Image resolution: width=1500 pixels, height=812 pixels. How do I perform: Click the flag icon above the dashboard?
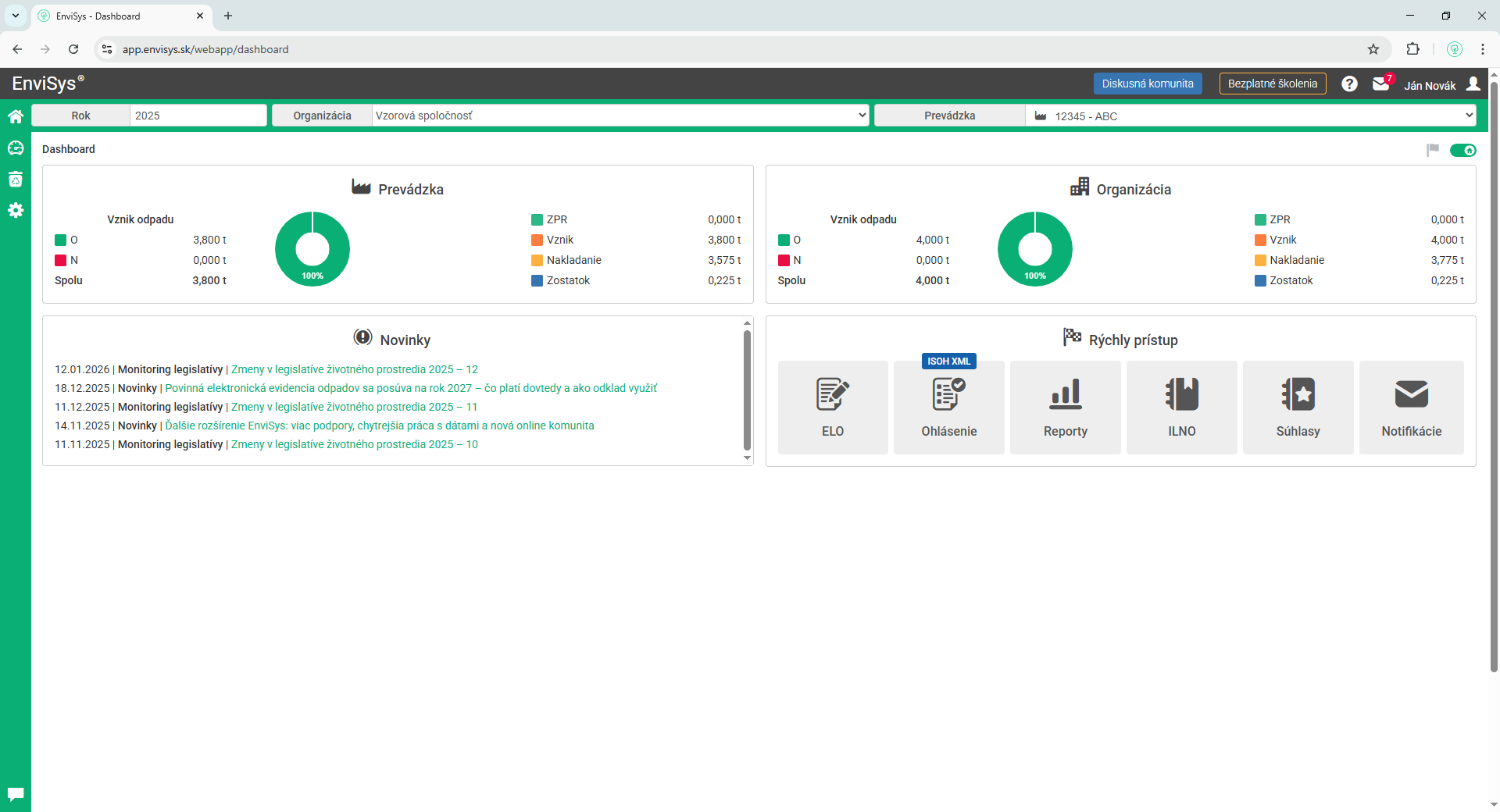(1434, 150)
